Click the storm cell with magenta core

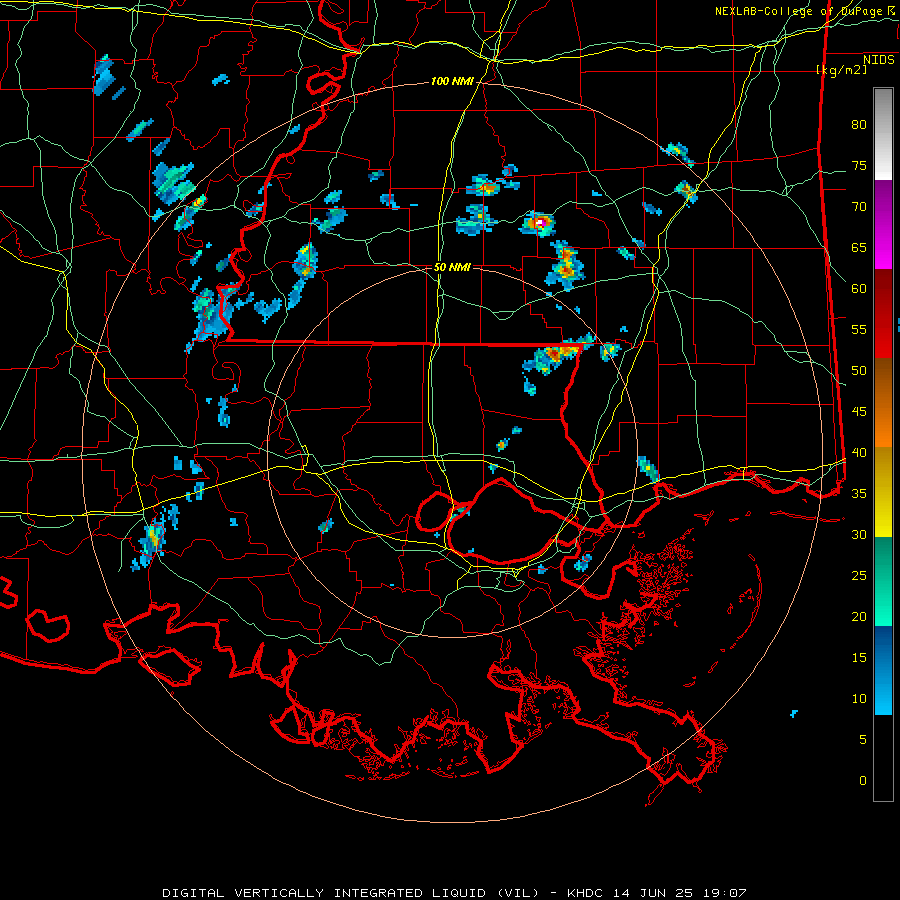pyautogui.click(x=538, y=223)
